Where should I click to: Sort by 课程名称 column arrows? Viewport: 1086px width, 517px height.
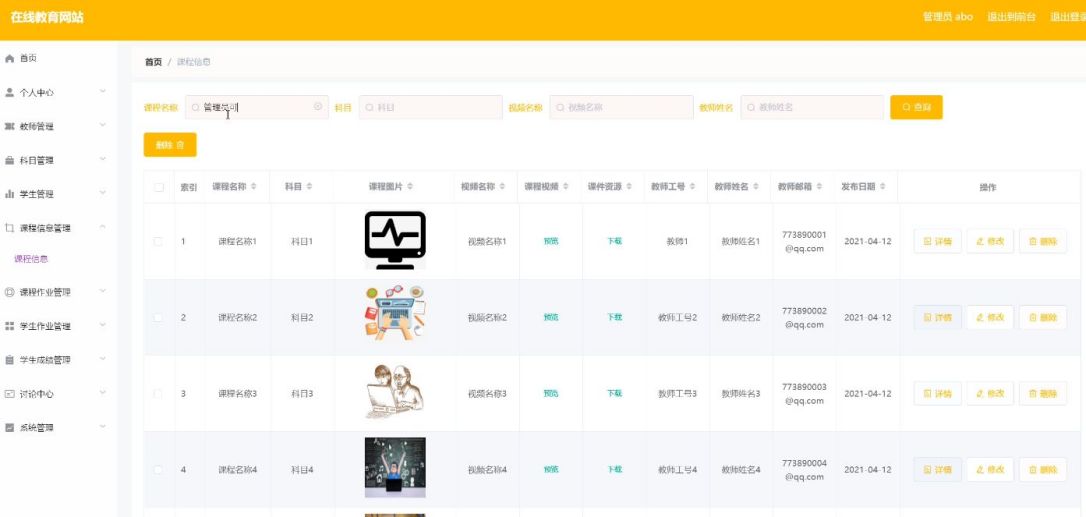253,187
